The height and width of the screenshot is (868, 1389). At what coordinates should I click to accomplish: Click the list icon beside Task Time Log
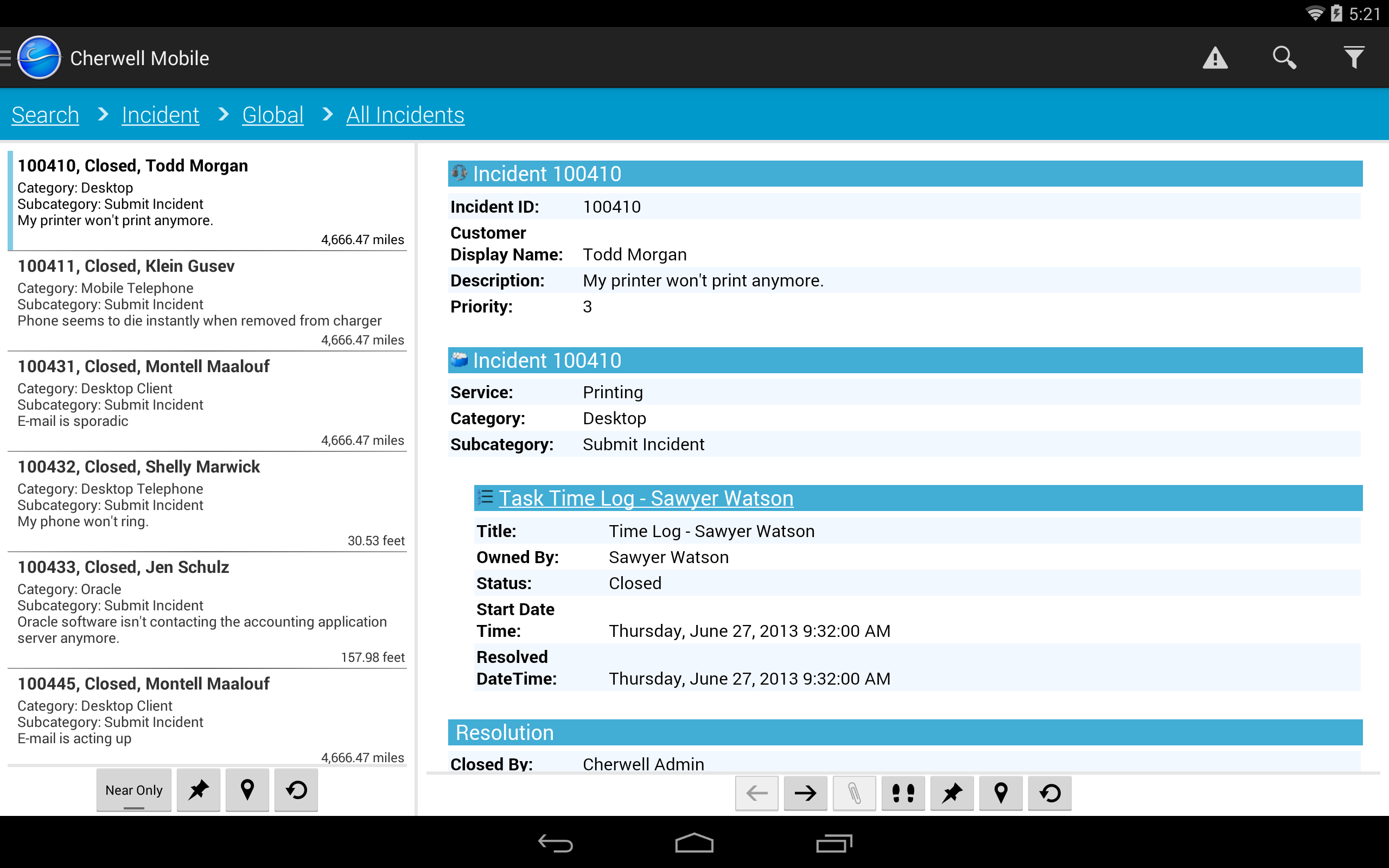(486, 497)
